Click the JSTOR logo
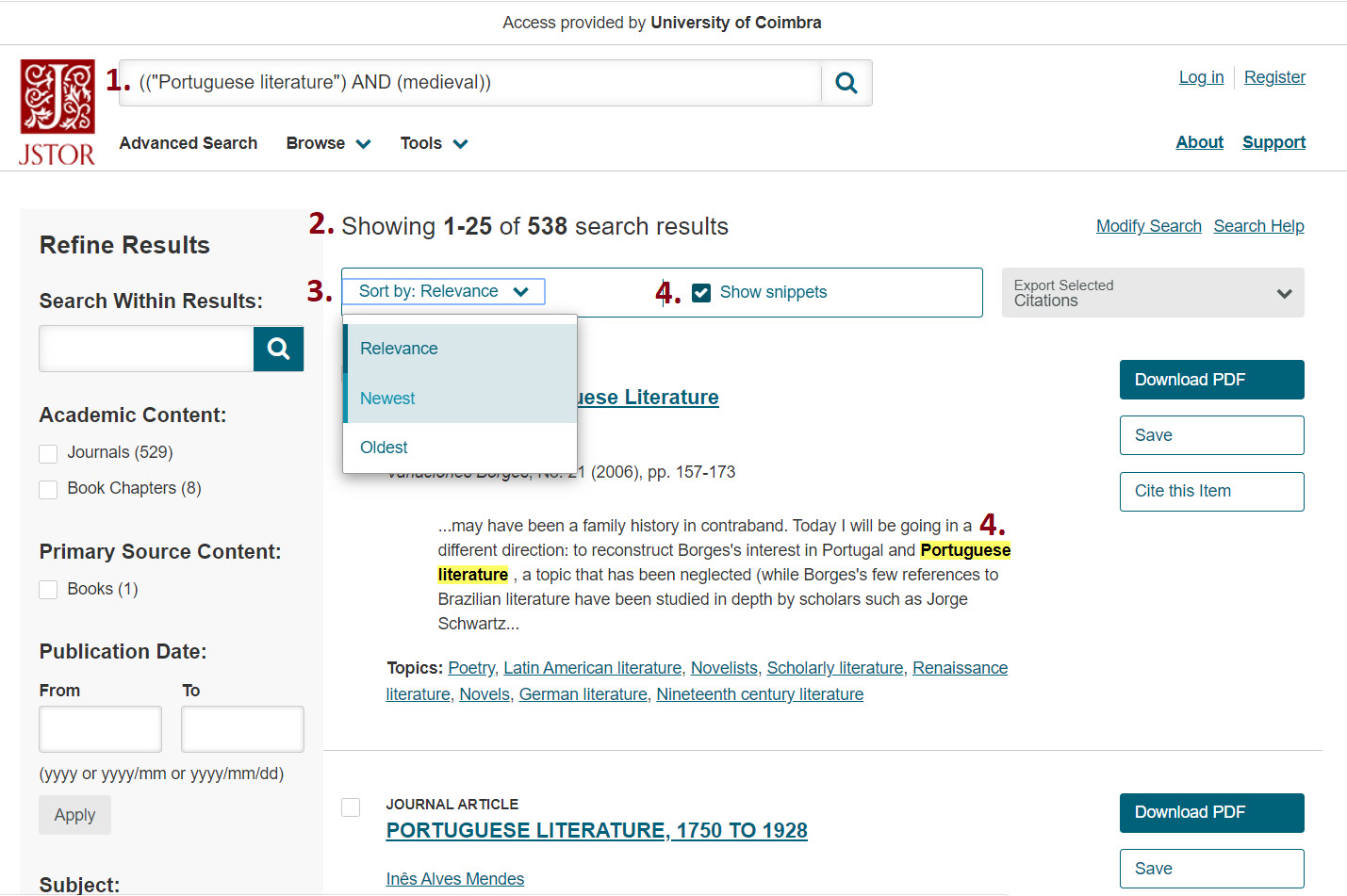 (x=57, y=112)
